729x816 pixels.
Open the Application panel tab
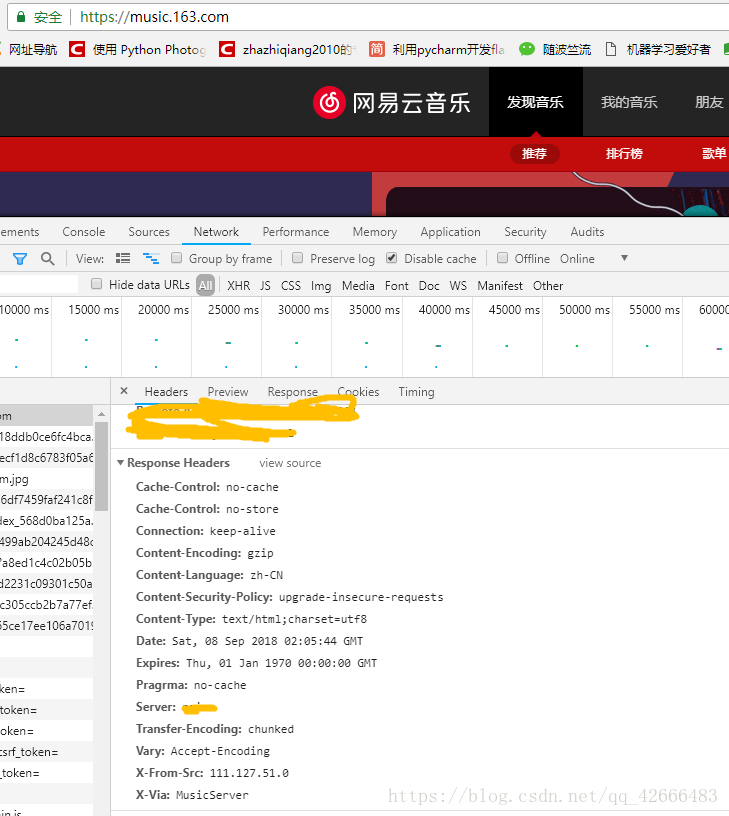451,232
